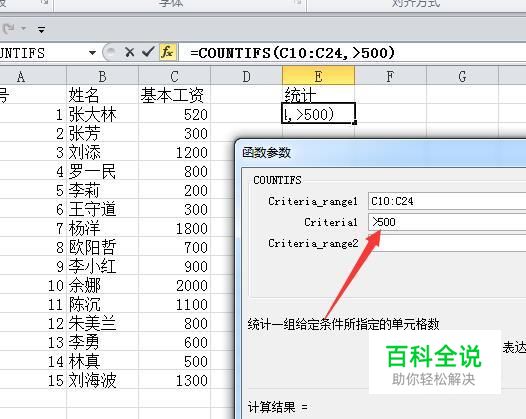
Task: Select the name cell 罗一民
Action: (102, 171)
